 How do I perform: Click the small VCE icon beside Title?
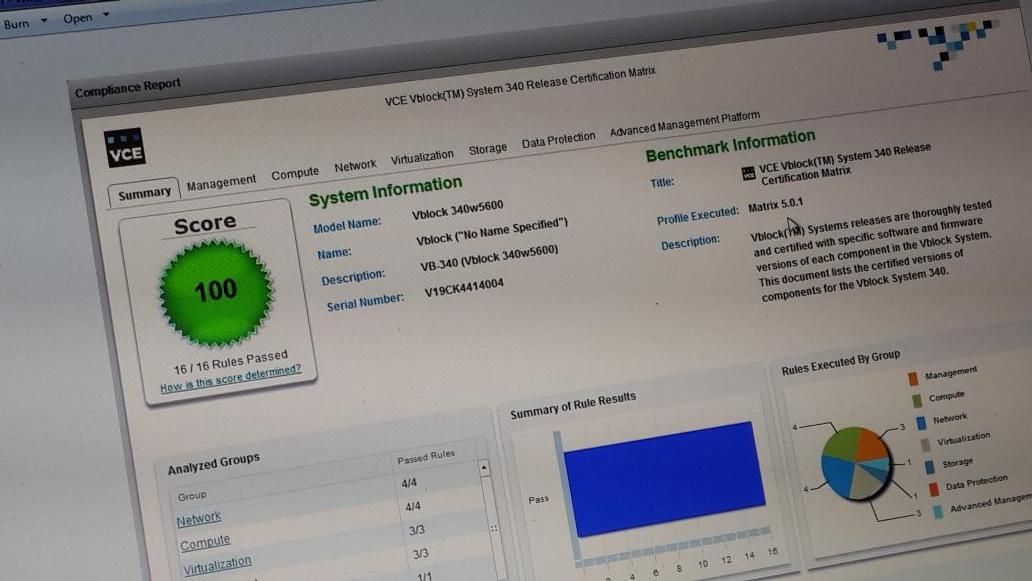point(748,174)
